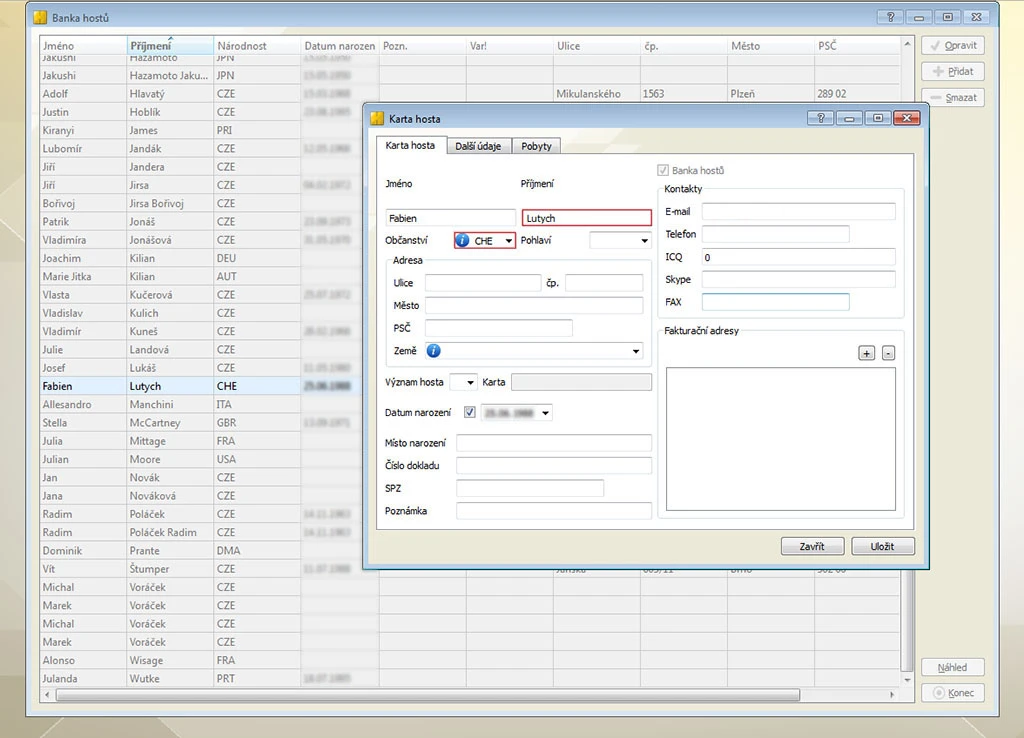Click help question mark in Banka hostů title bar
Image resolution: width=1024 pixels, height=738 pixels.
tap(890, 17)
